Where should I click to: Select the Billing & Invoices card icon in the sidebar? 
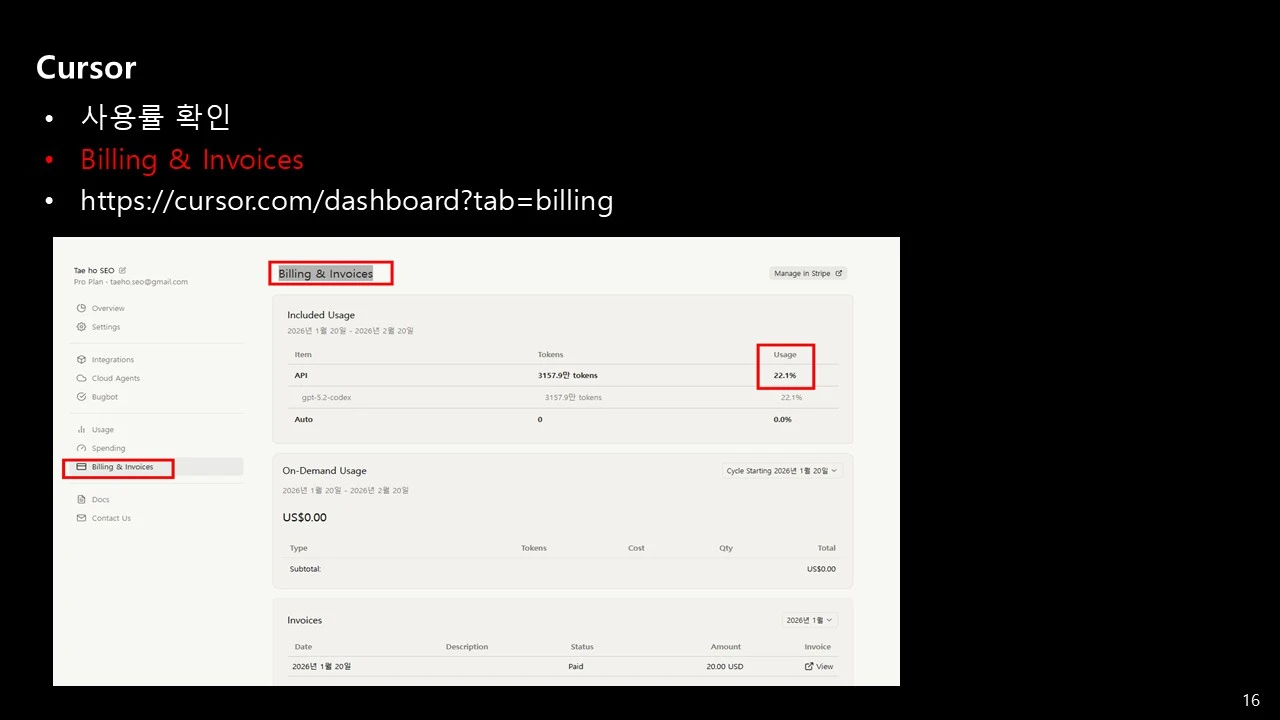click(81, 467)
